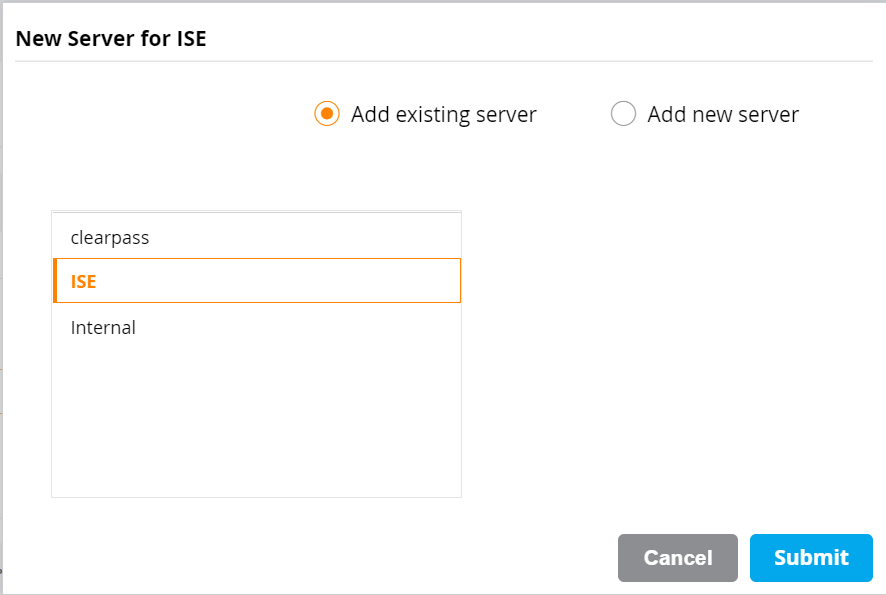Viewport: 886px width, 595px height.
Task: Confirm the server selection with Submit
Action: tap(810, 557)
